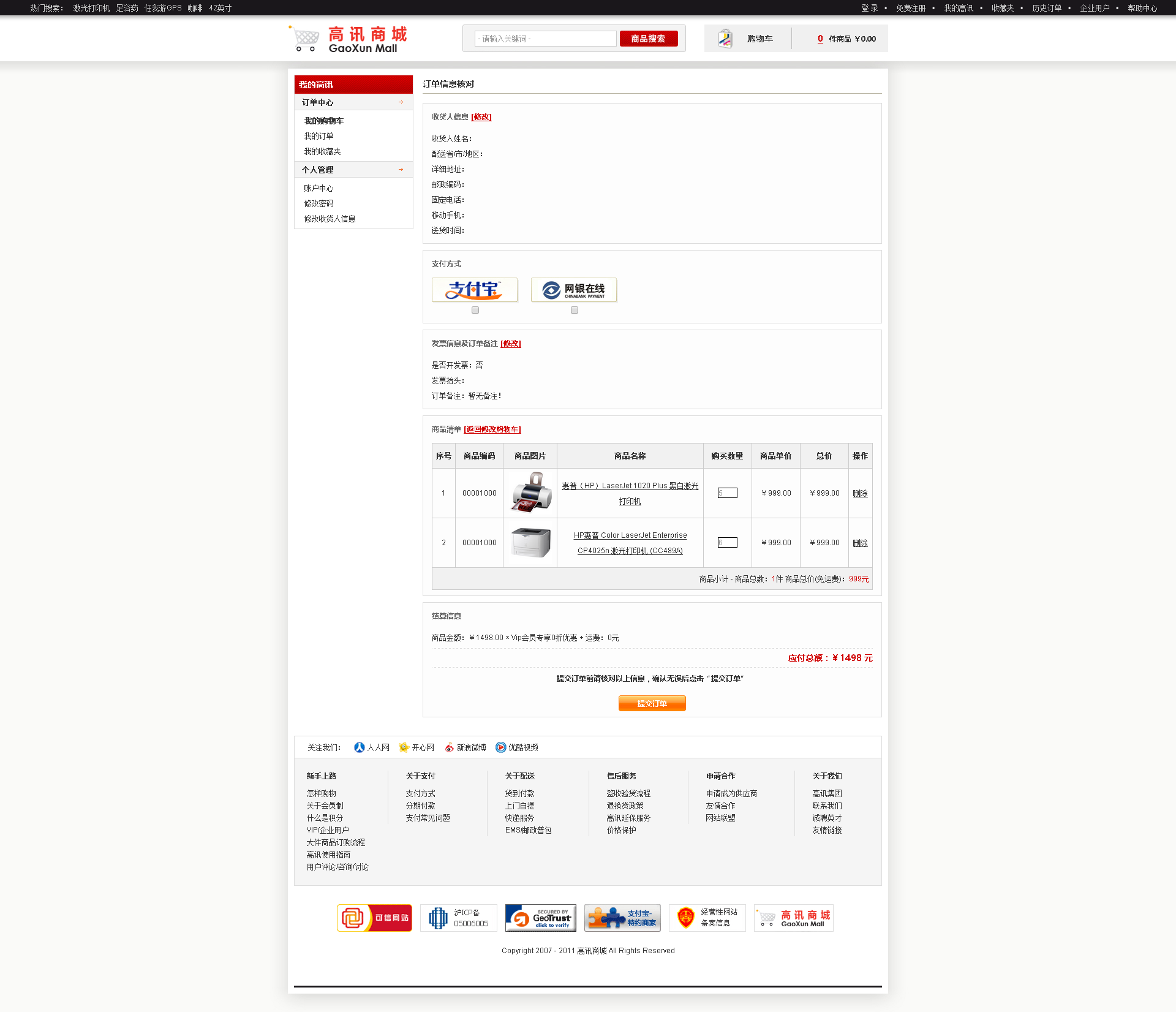The height and width of the screenshot is (1012, 1176).
Task: Click the search keyword input field
Action: [545, 39]
